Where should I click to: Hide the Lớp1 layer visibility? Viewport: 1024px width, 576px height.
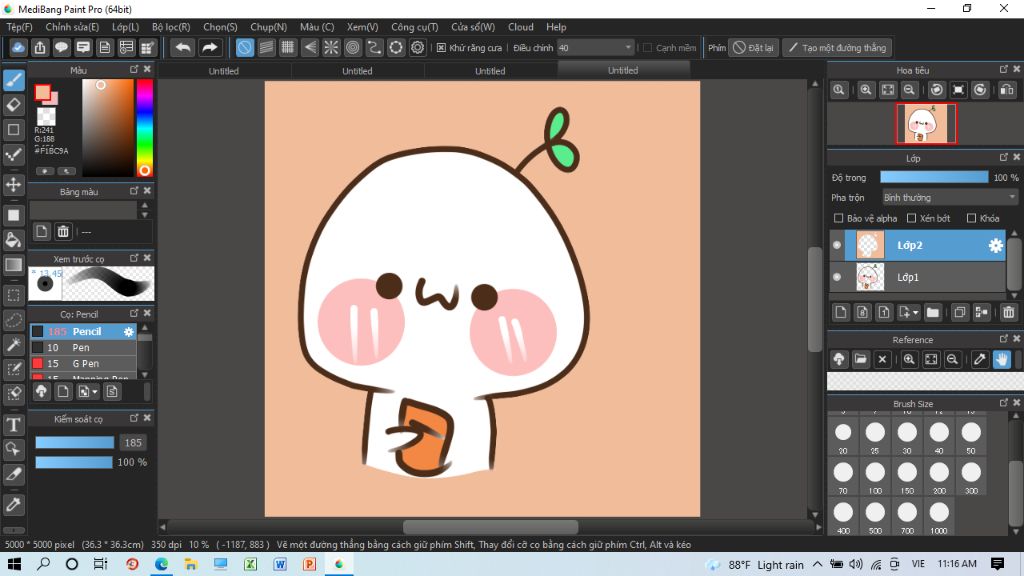[837, 277]
